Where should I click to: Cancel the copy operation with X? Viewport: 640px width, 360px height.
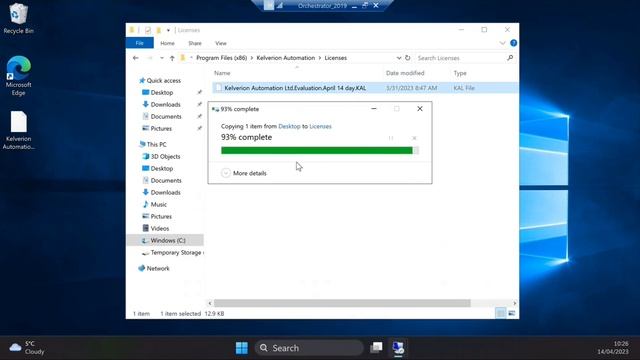(x=414, y=138)
